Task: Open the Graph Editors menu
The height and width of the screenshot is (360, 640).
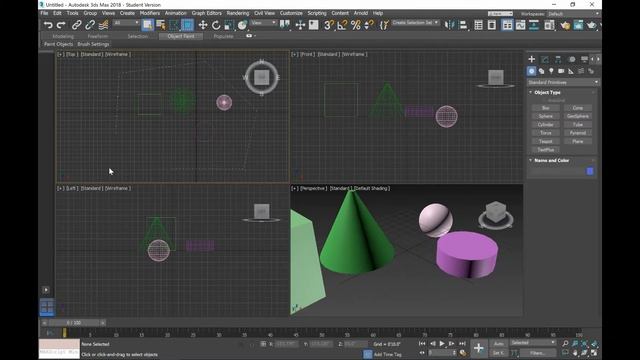Action: click(207, 13)
